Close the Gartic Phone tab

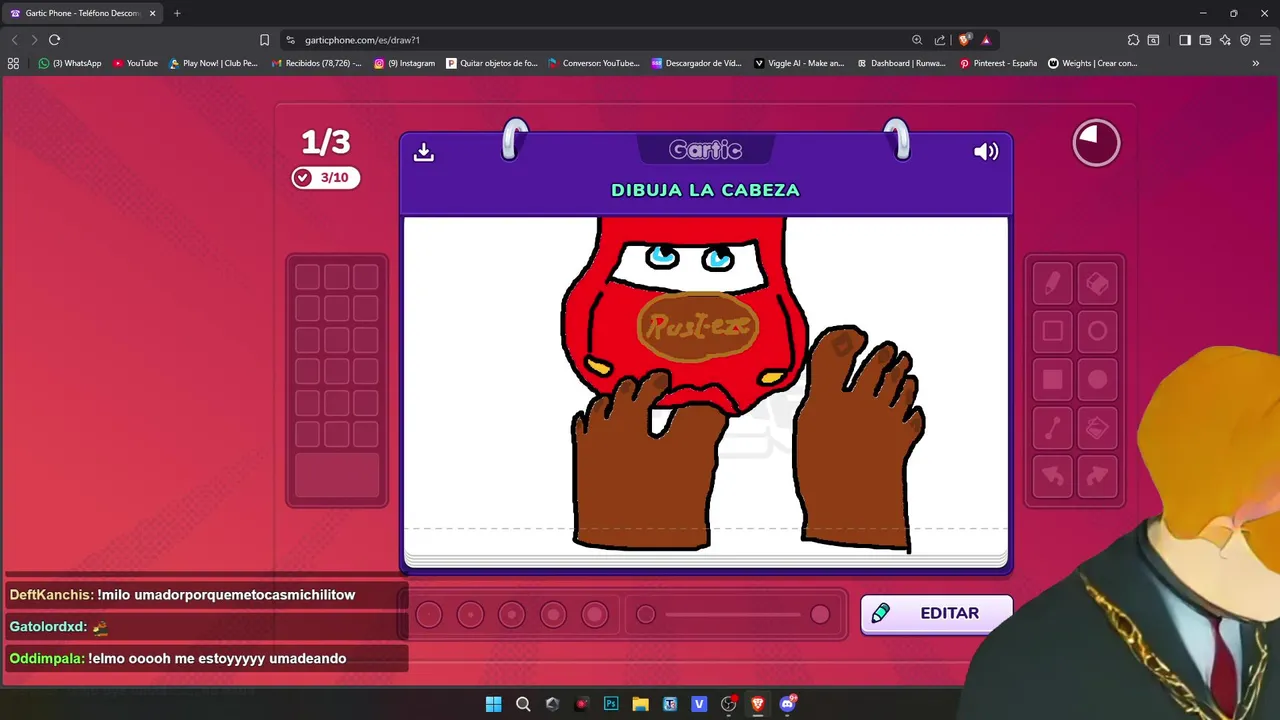pos(152,13)
